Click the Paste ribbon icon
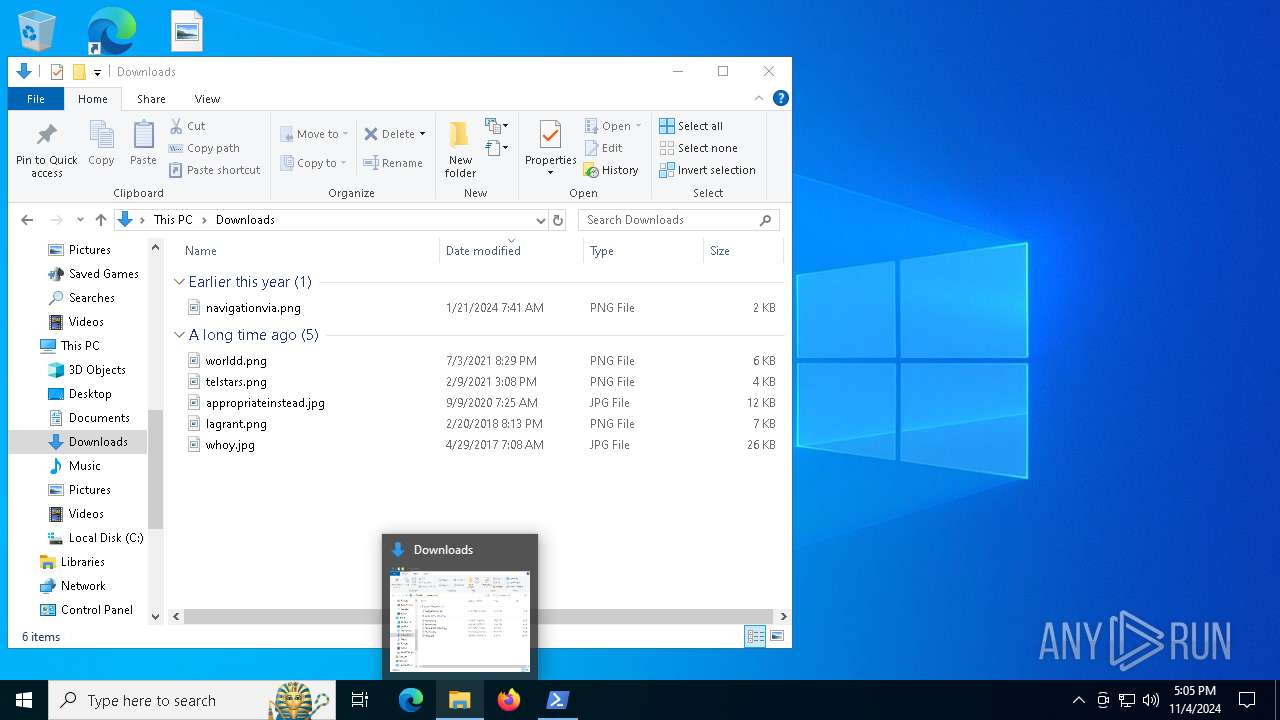 [x=143, y=144]
